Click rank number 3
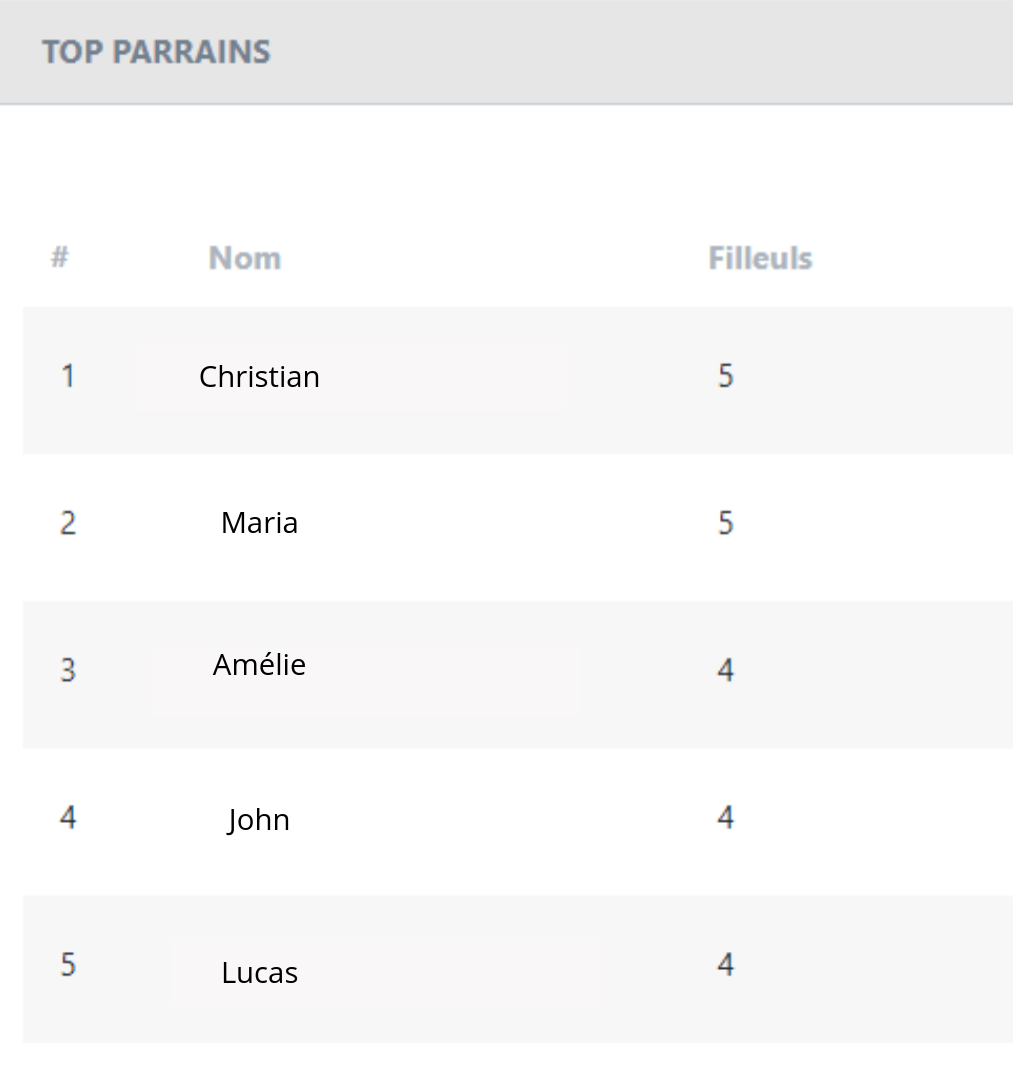 coord(67,670)
